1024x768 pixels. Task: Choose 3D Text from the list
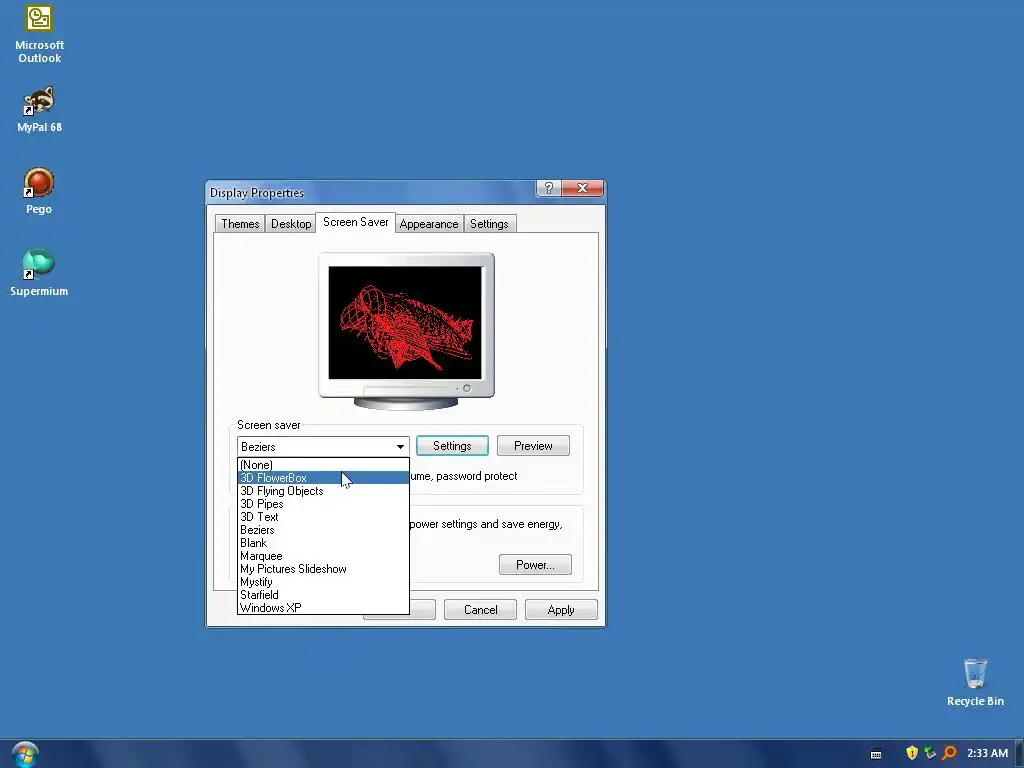323,517
